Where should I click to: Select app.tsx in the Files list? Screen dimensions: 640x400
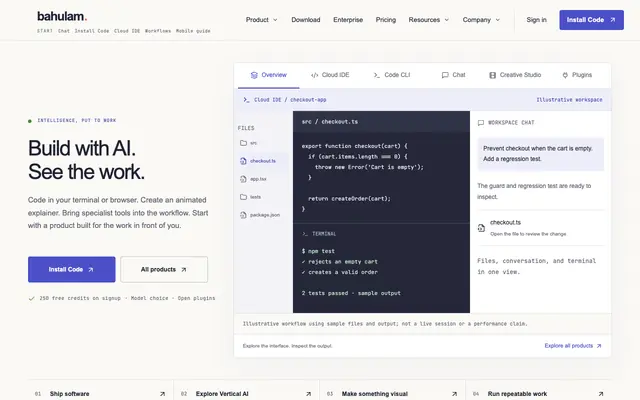click(x=262, y=179)
